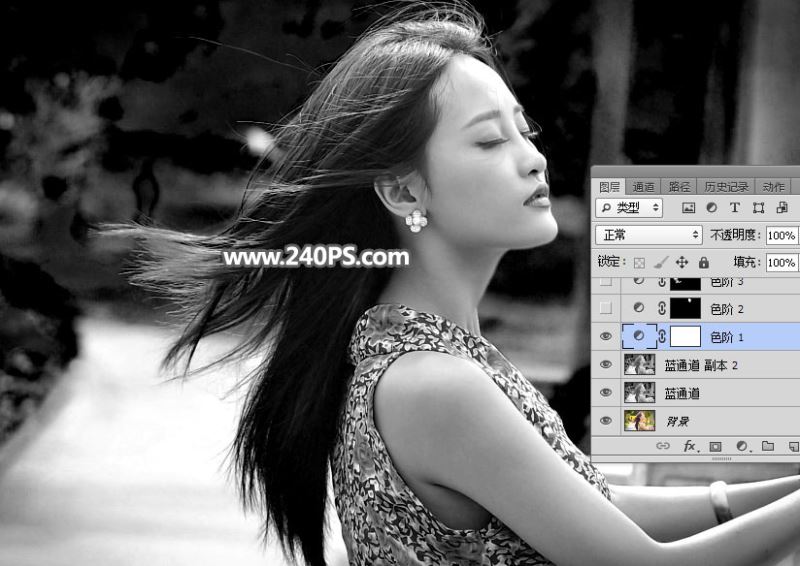The image size is (800, 566).
Task: Toggle lock transparent pixels icon
Action: pyautogui.click(x=639, y=263)
